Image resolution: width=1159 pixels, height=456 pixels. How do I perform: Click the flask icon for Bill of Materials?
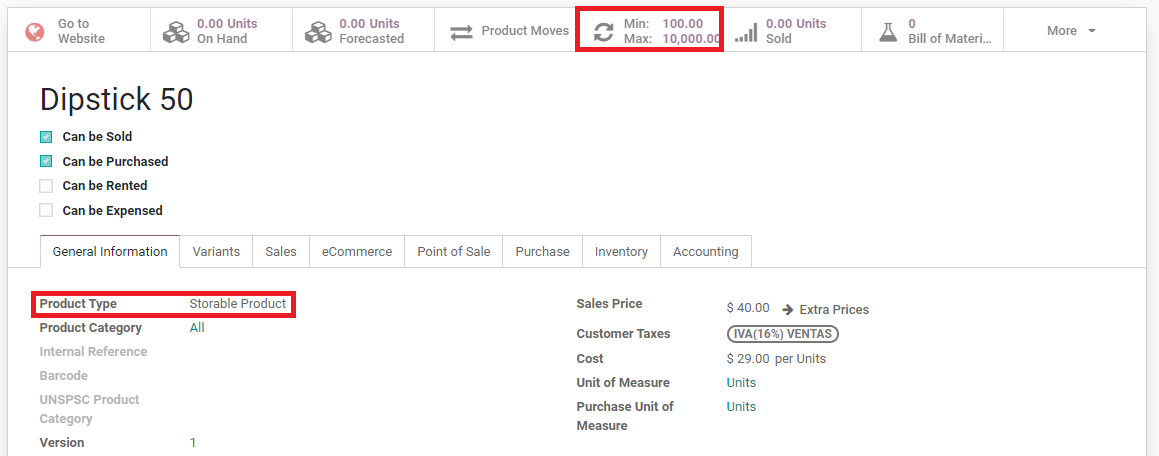pos(888,32)
